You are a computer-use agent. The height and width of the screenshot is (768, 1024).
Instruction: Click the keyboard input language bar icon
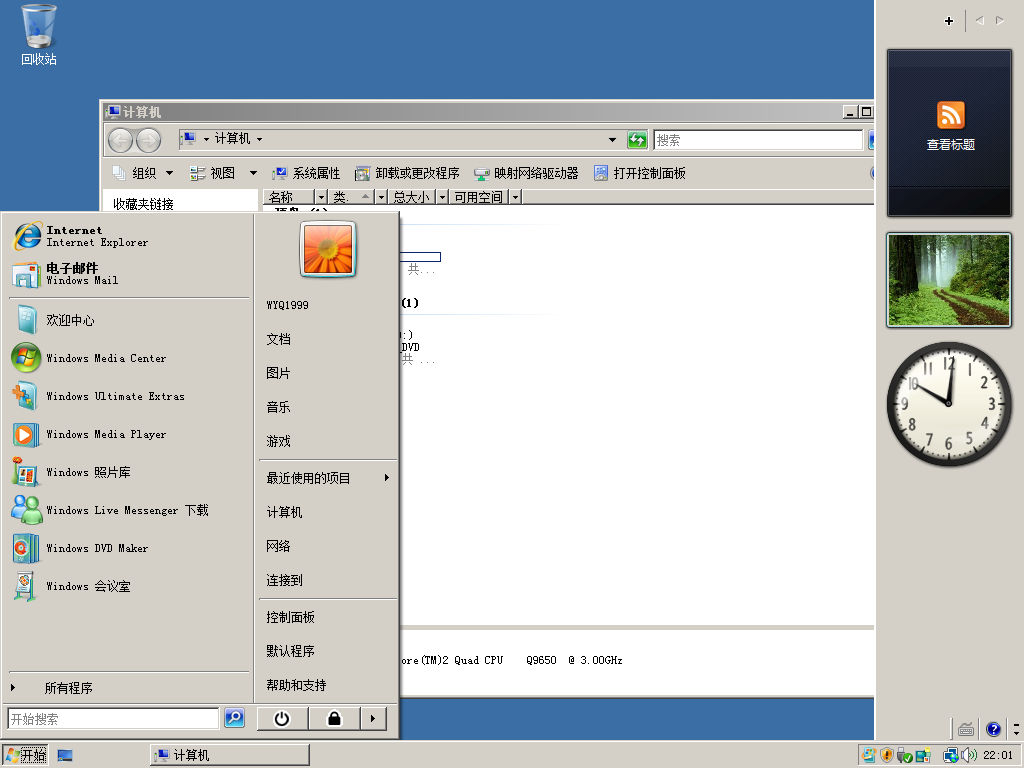pos(967,729)
